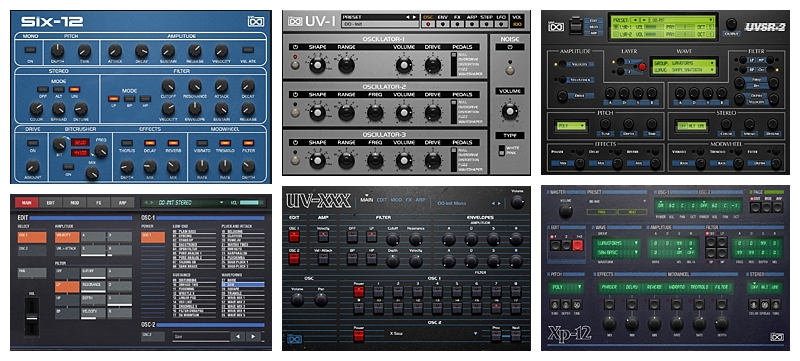Screen dimensions: 800x361
Task: Toggle the SIX-12 Mono On switch
Action: [x=31, y=50]
